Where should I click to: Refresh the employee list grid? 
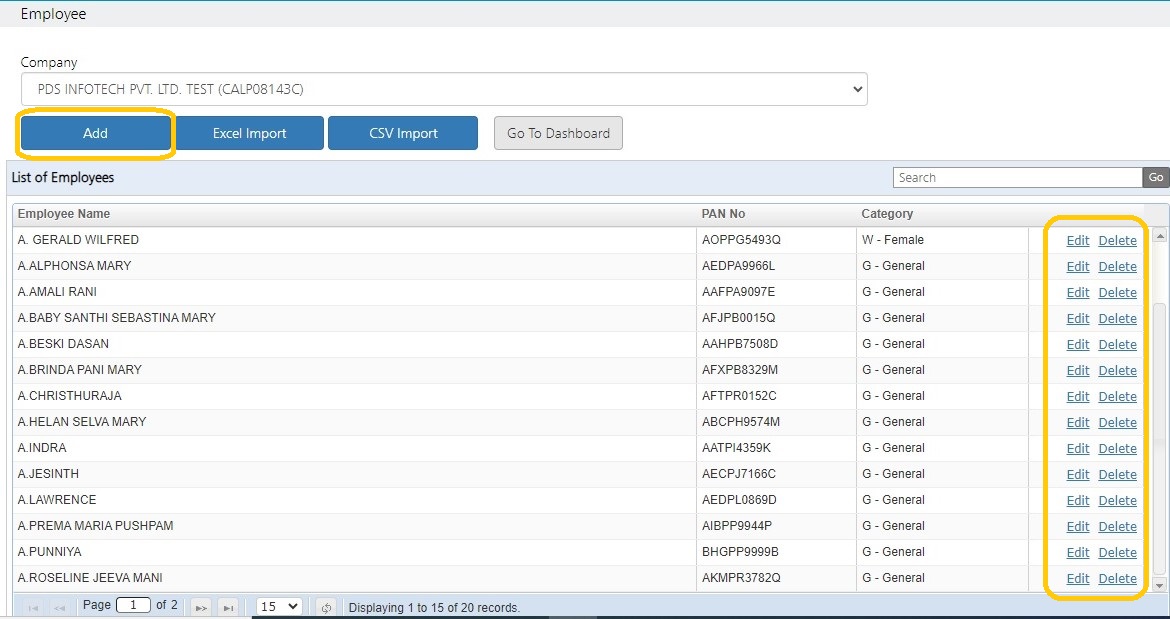pyautogui.click(x=326, y=608)
